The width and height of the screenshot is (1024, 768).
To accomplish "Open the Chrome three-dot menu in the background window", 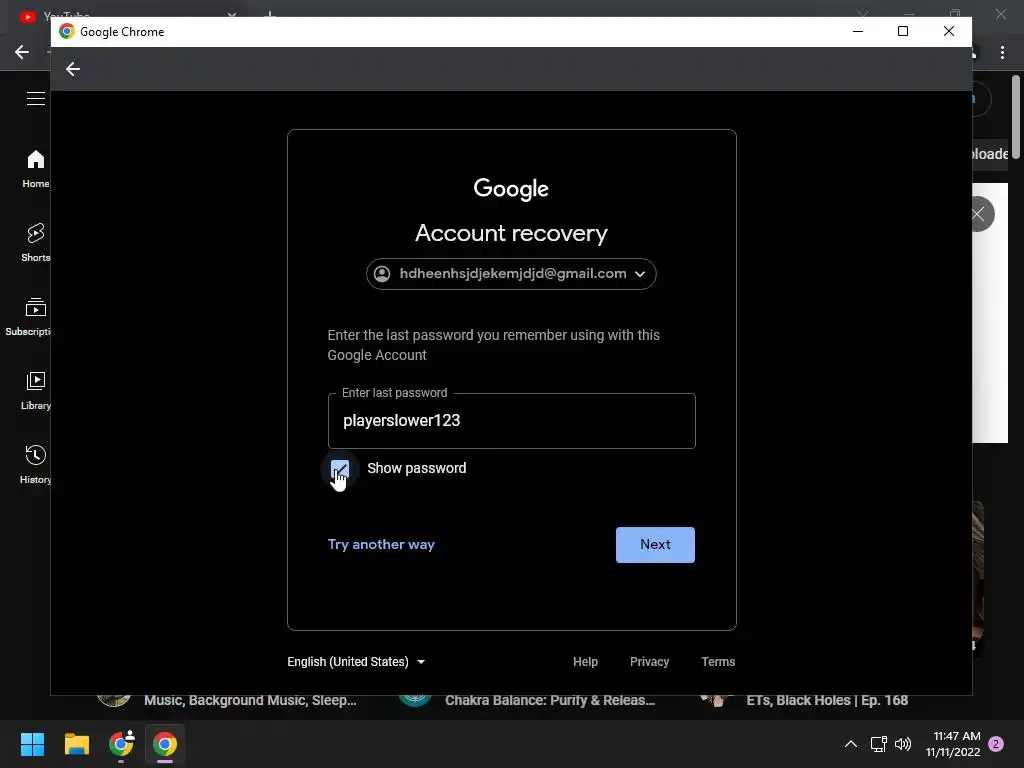I will [1002, 52].
